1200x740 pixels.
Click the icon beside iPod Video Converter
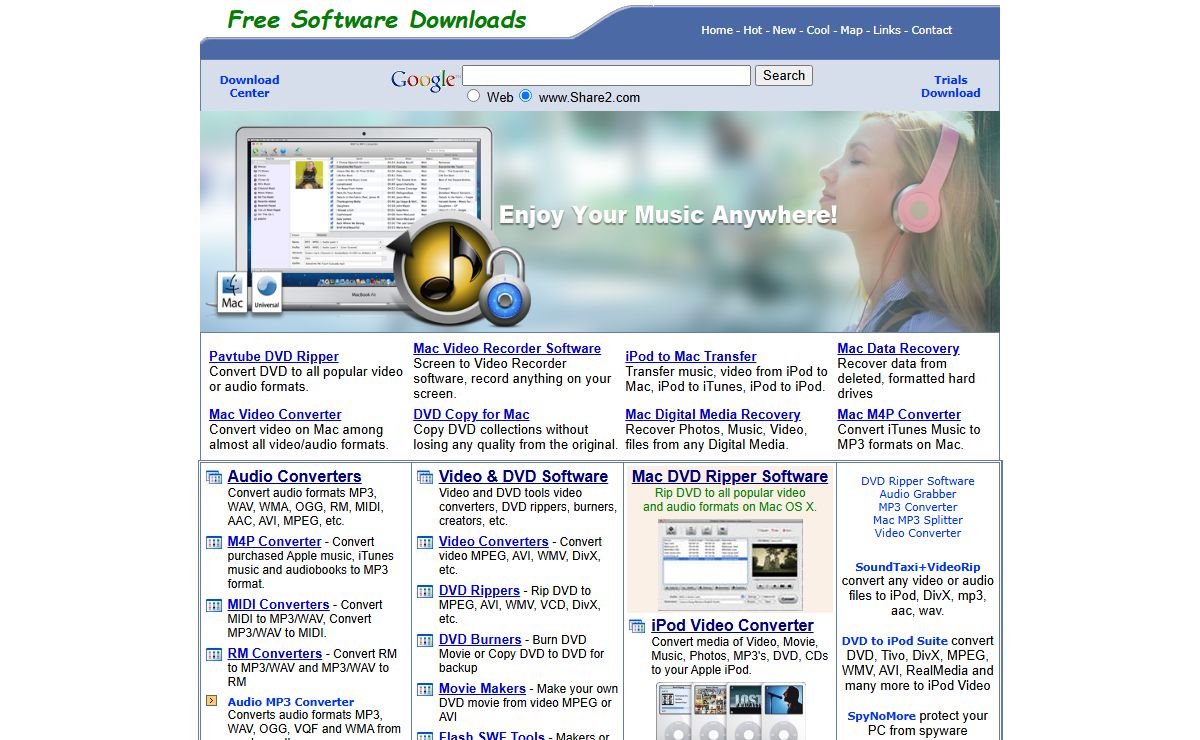tap(637, 626)
